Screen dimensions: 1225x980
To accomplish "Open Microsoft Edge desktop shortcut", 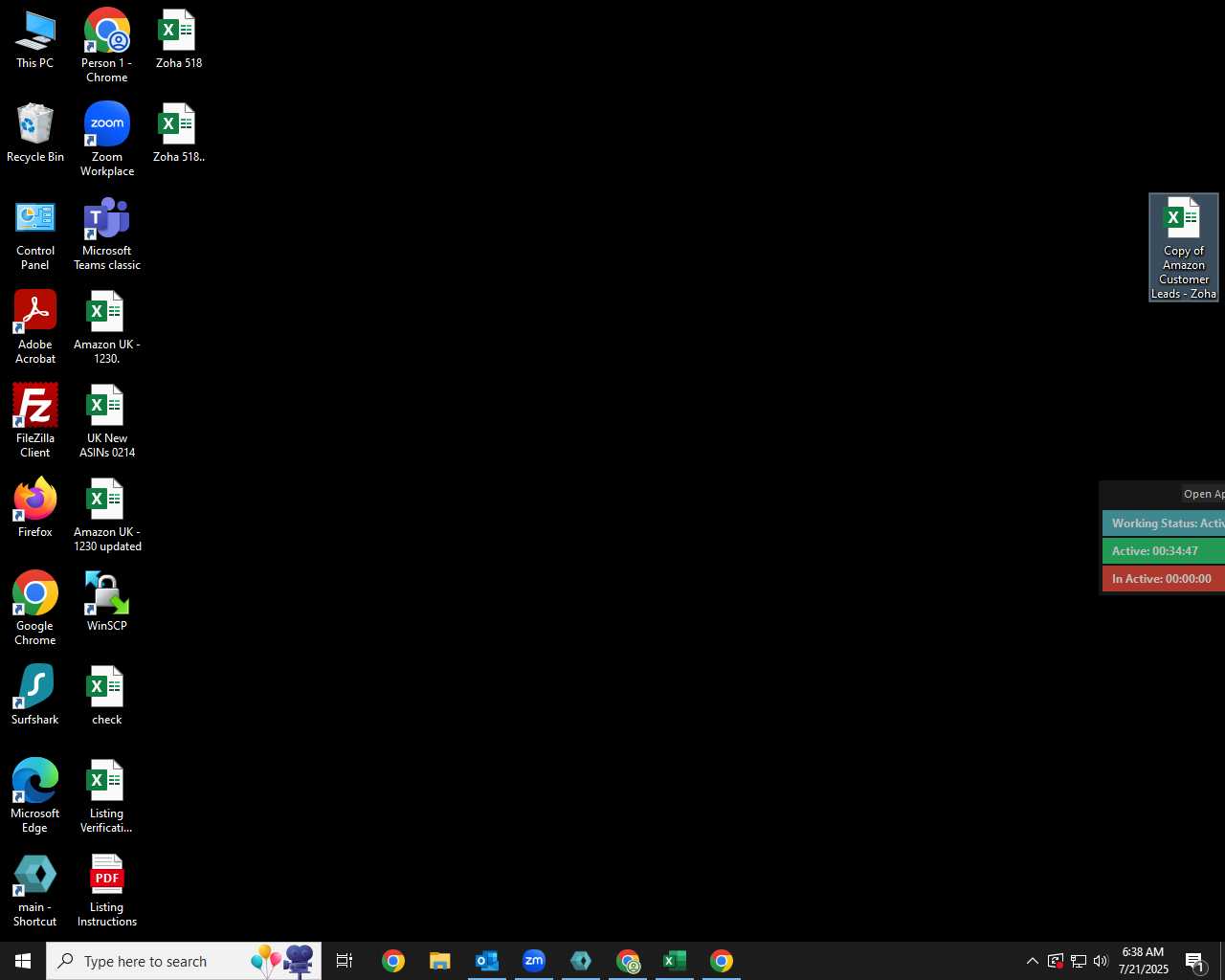I will coord(35,797).
